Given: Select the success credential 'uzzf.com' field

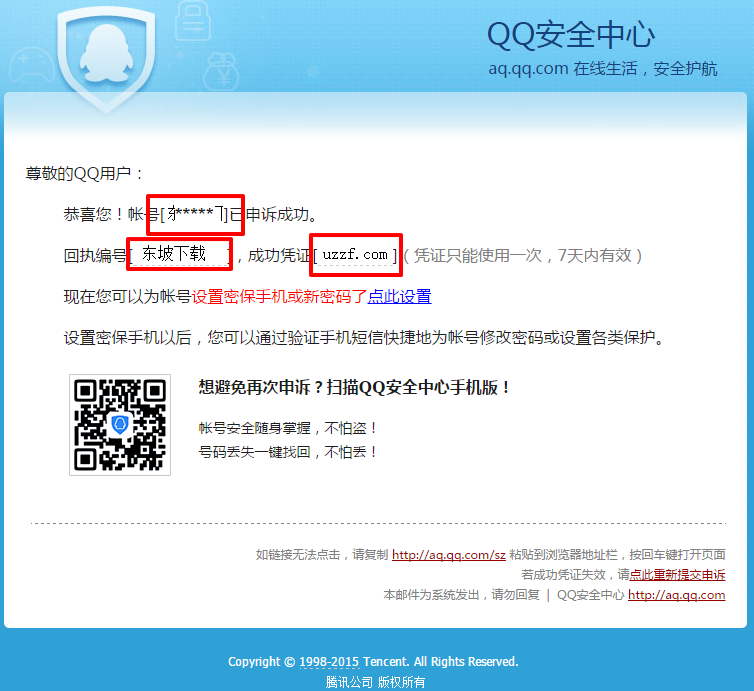Looking at the screenshot, I should (355, 255).
